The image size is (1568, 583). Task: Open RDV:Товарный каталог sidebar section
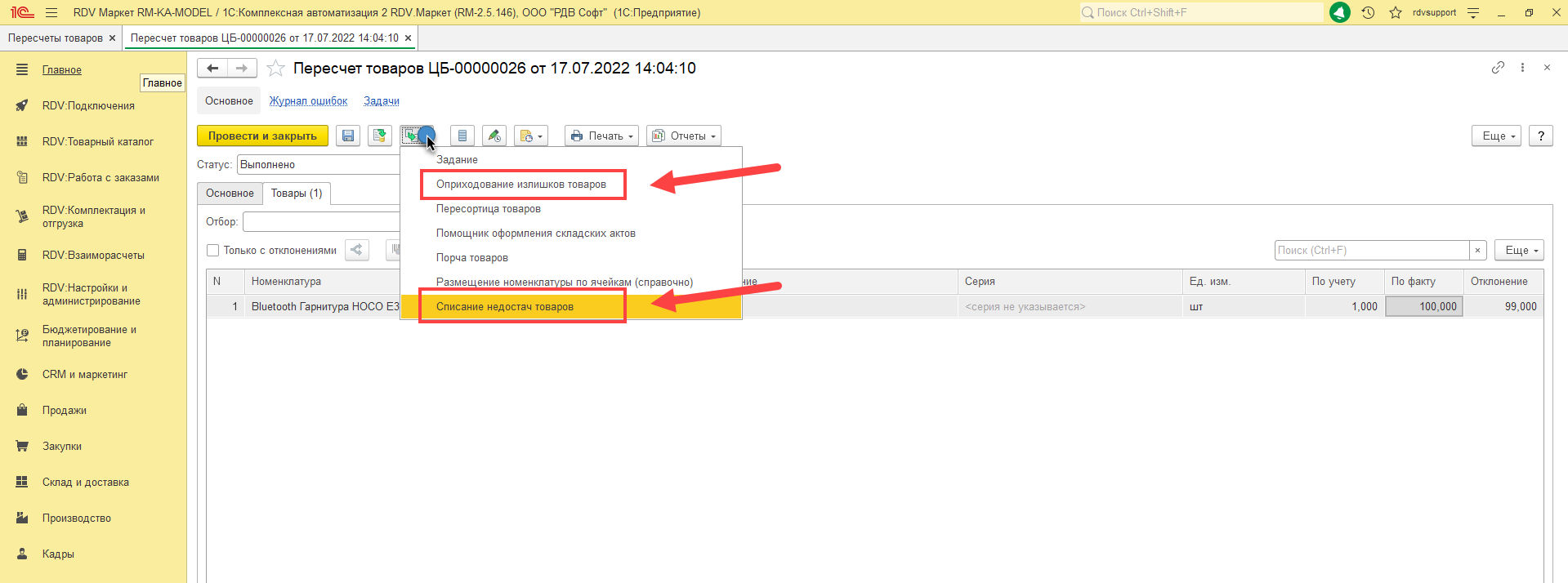click(x=98, y=142)
